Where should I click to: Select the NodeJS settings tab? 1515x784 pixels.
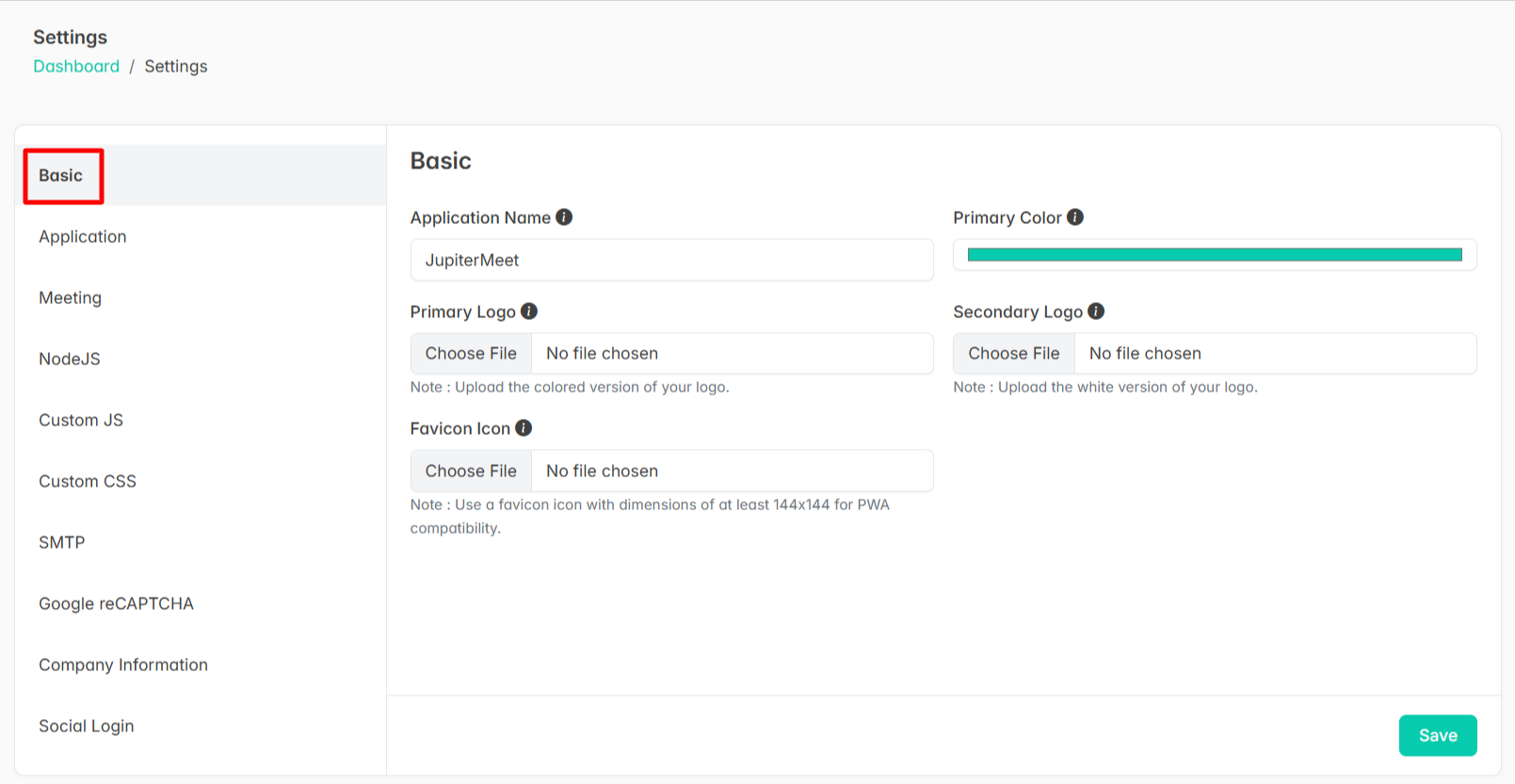pos(201,359)
